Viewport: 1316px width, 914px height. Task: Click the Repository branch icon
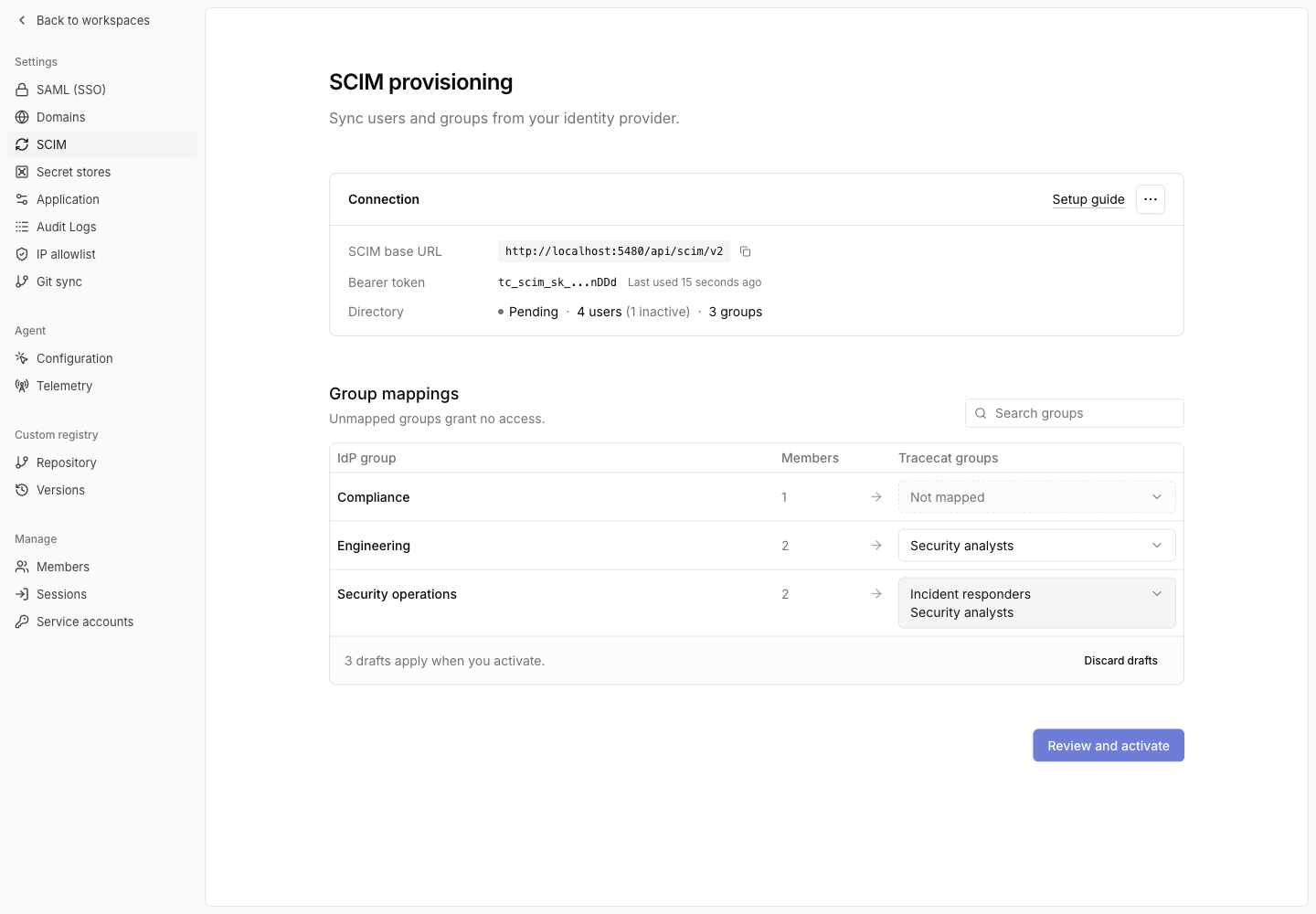22,462
